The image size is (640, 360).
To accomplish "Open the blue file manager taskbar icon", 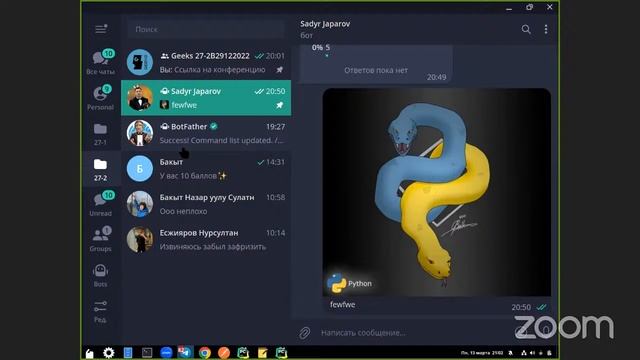I will click(128, 353).
